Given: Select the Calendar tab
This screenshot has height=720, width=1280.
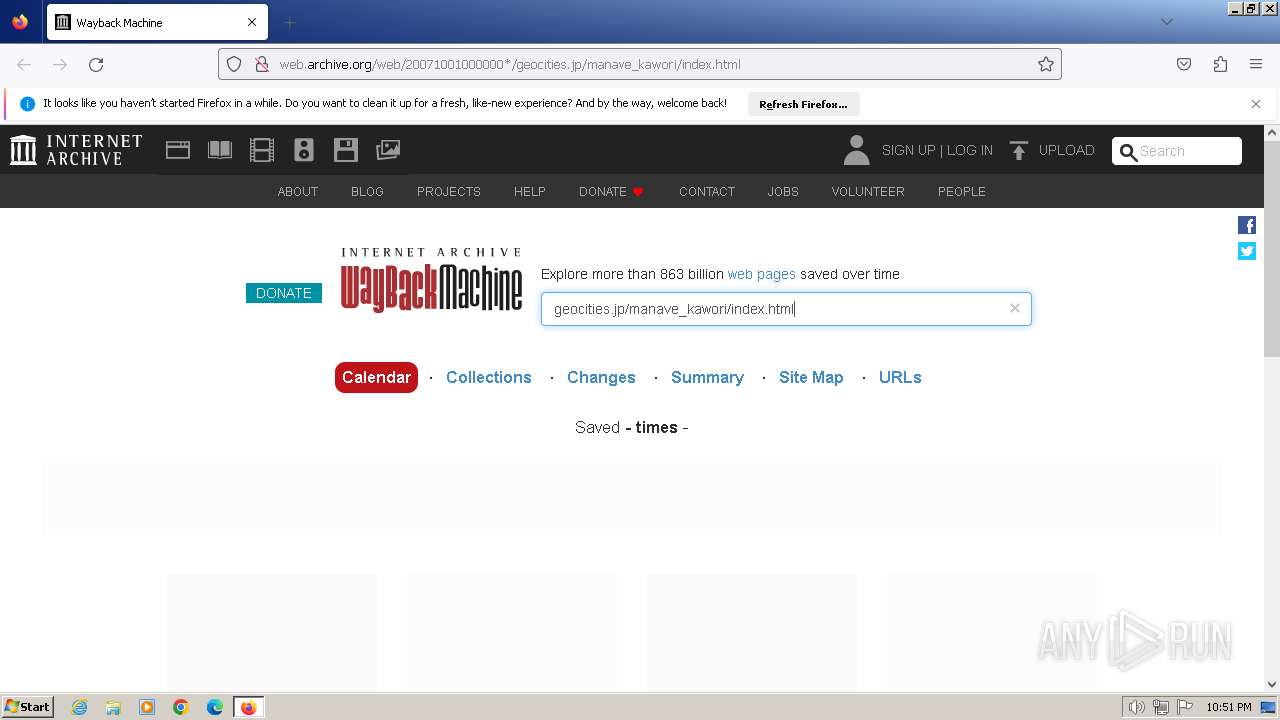Looking at the screenshot, I should pyautogui.click(x=376, y=377).
